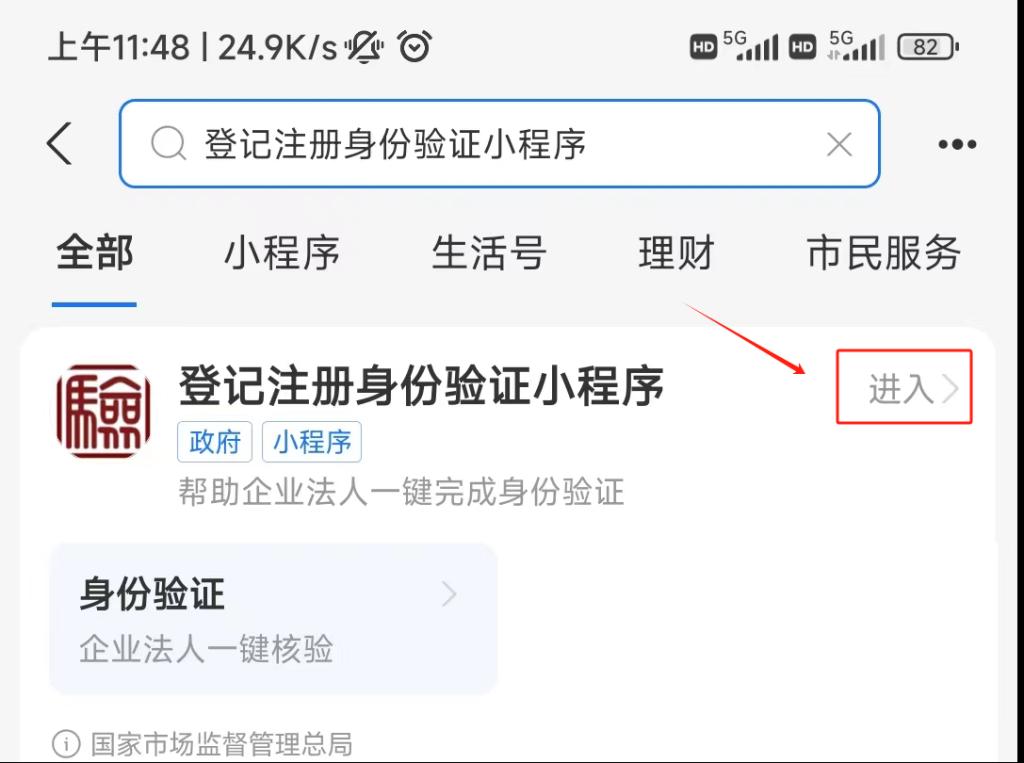Tap the 政府 tag label
This screenshot has height=763, width=1024.
pyautogui.click(x=215, y=442)
